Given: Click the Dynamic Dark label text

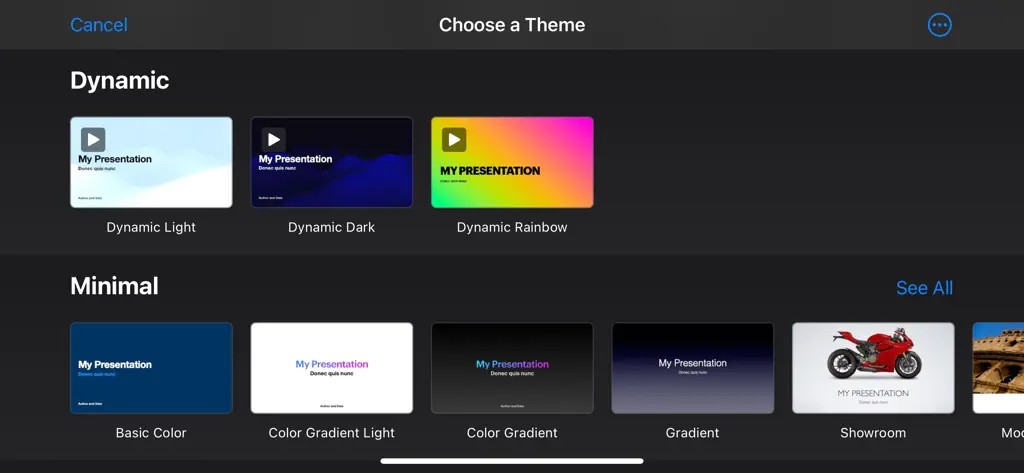Looking at the screenshot, I should 331,227.
